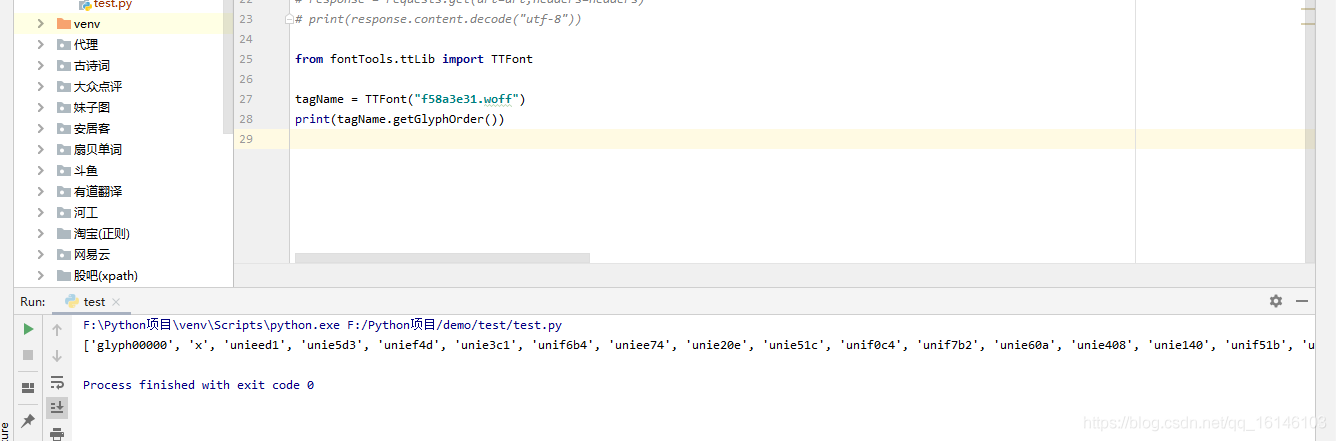Expand the 有道翻译 folder
This screenshot has width=1336, height=441.
(x=40, y=192)
